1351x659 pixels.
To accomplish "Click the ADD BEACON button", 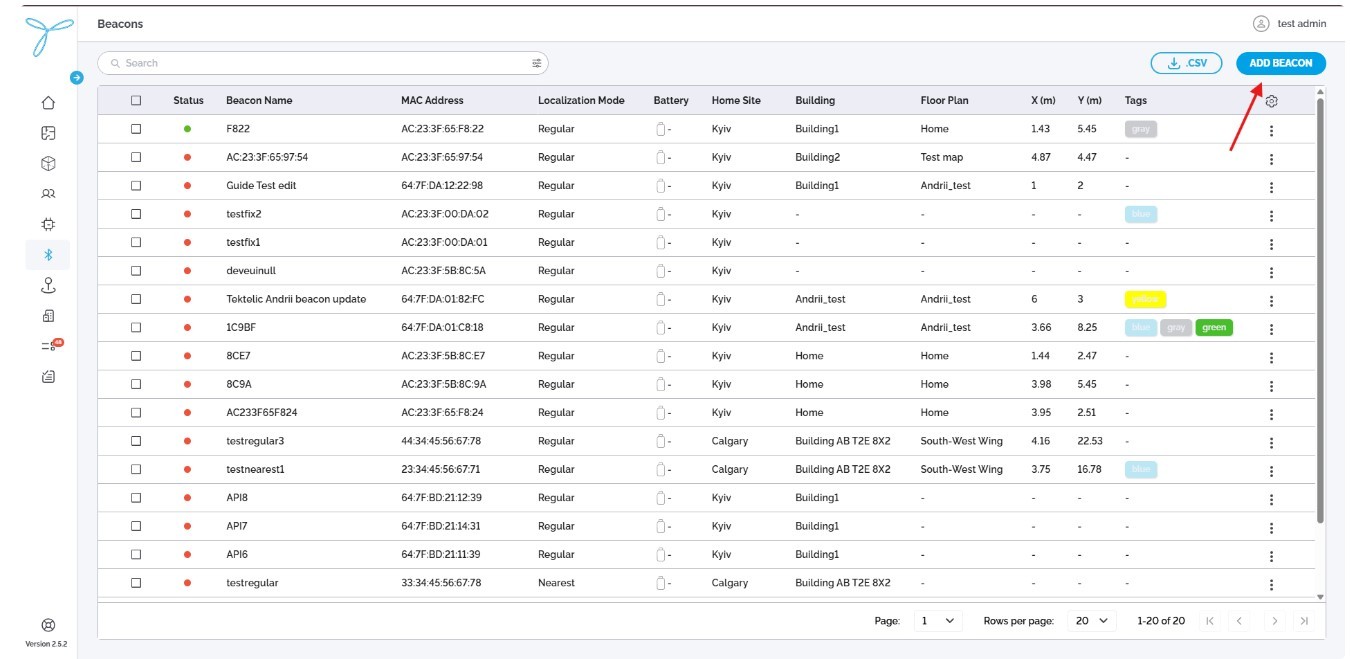I will (1281, 63).
